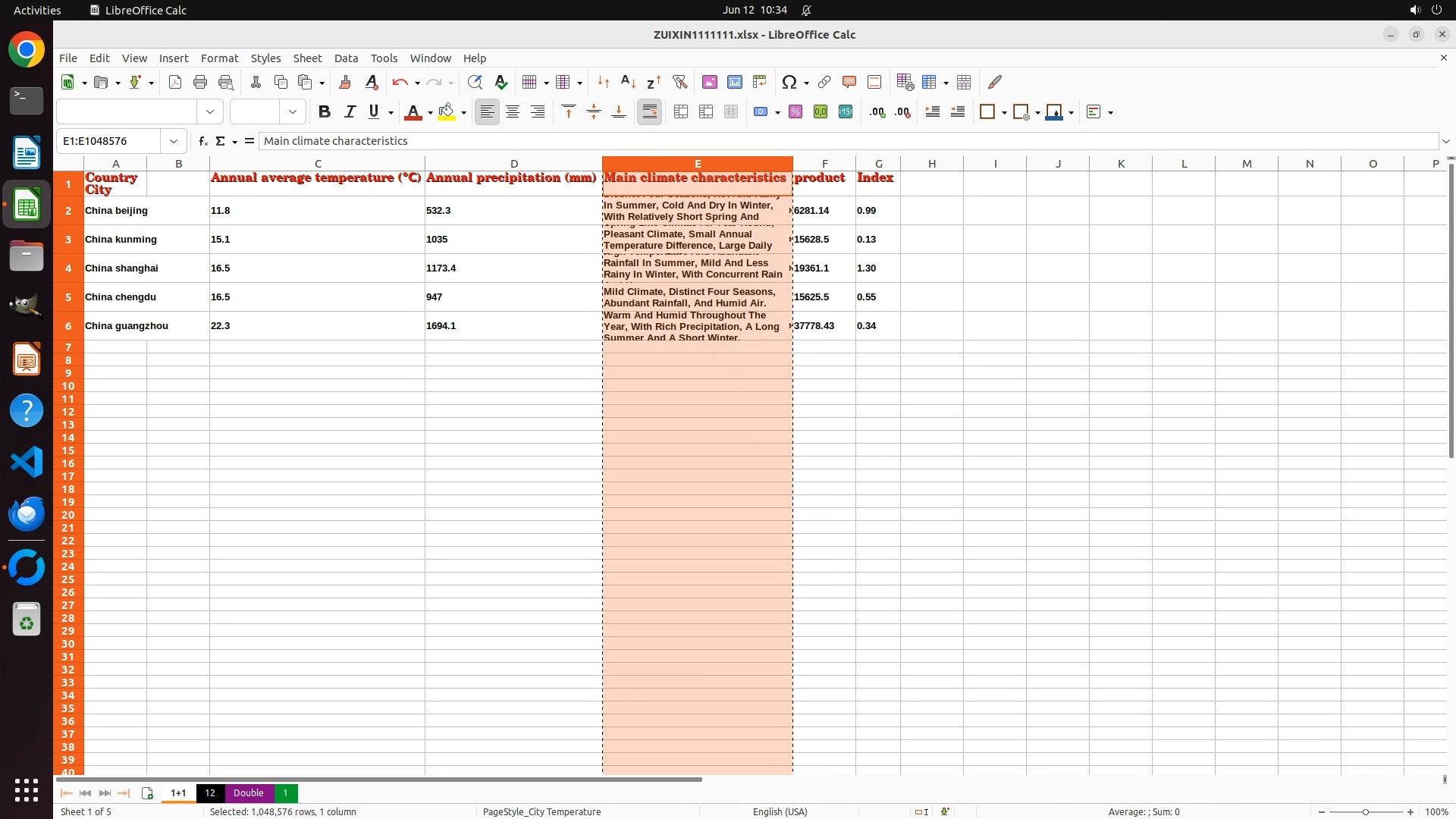Open the Special Character icon

click(x=789, y=82)
